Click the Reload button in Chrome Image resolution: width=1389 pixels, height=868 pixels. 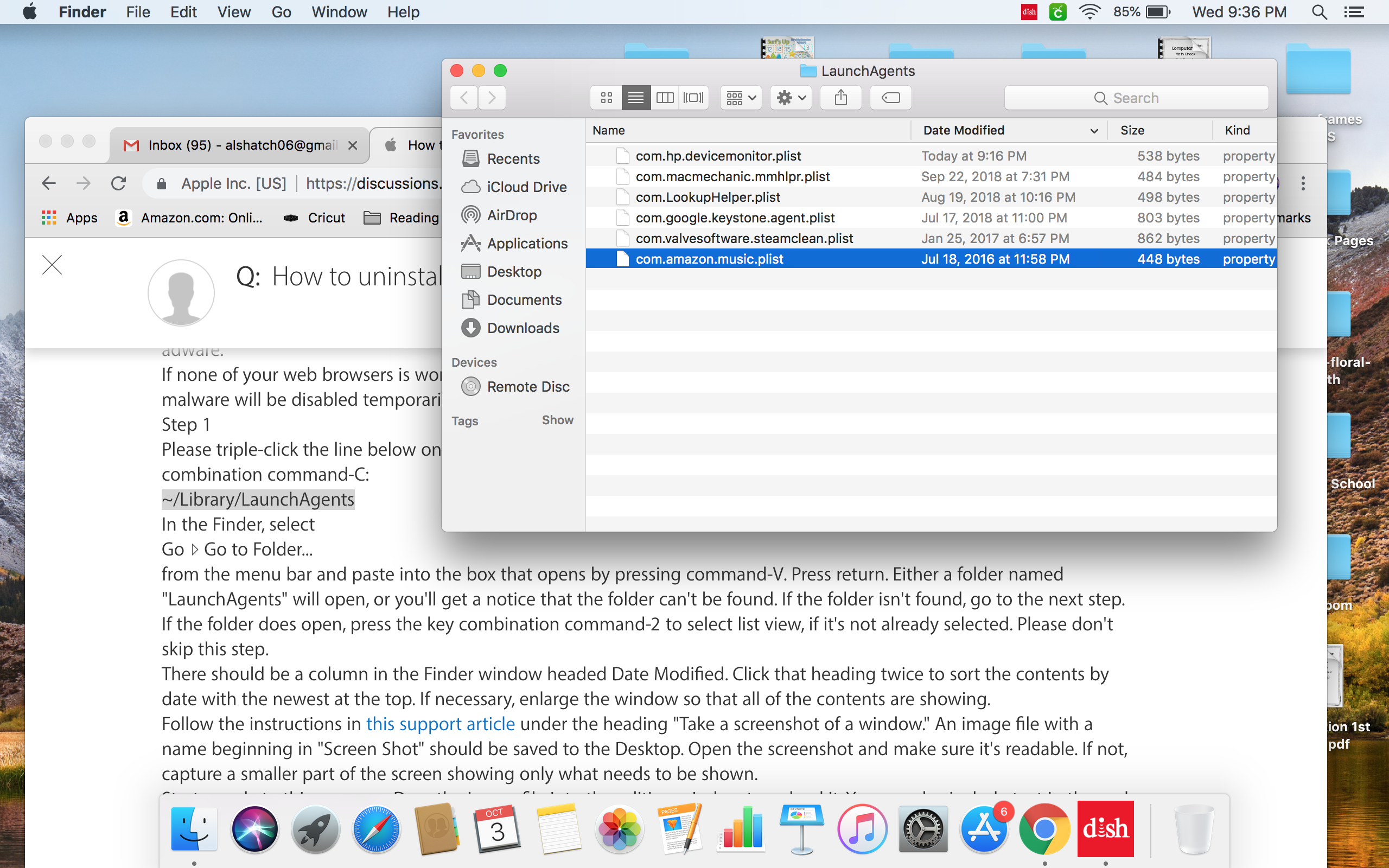119,184
